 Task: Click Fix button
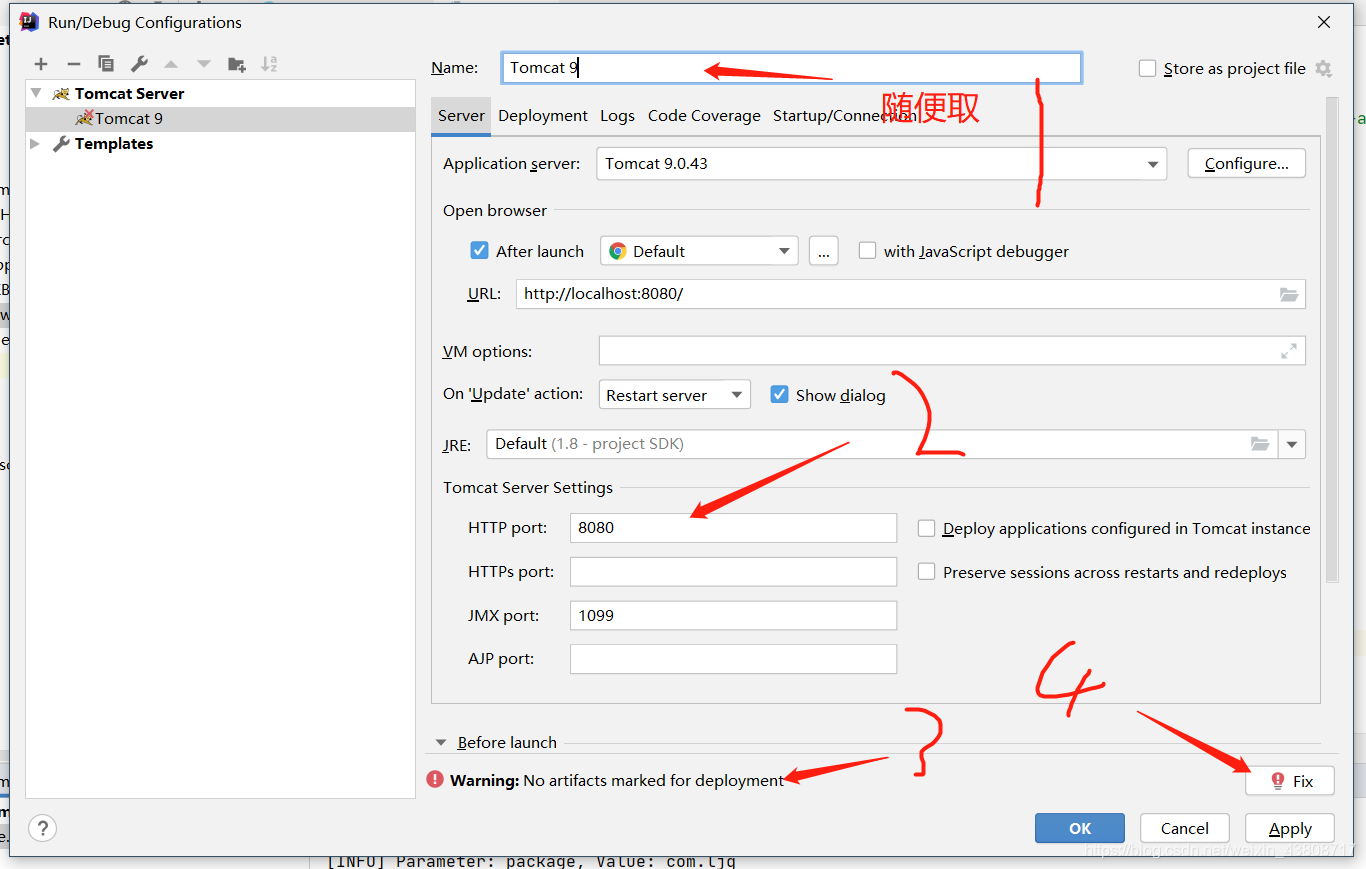1290,781
